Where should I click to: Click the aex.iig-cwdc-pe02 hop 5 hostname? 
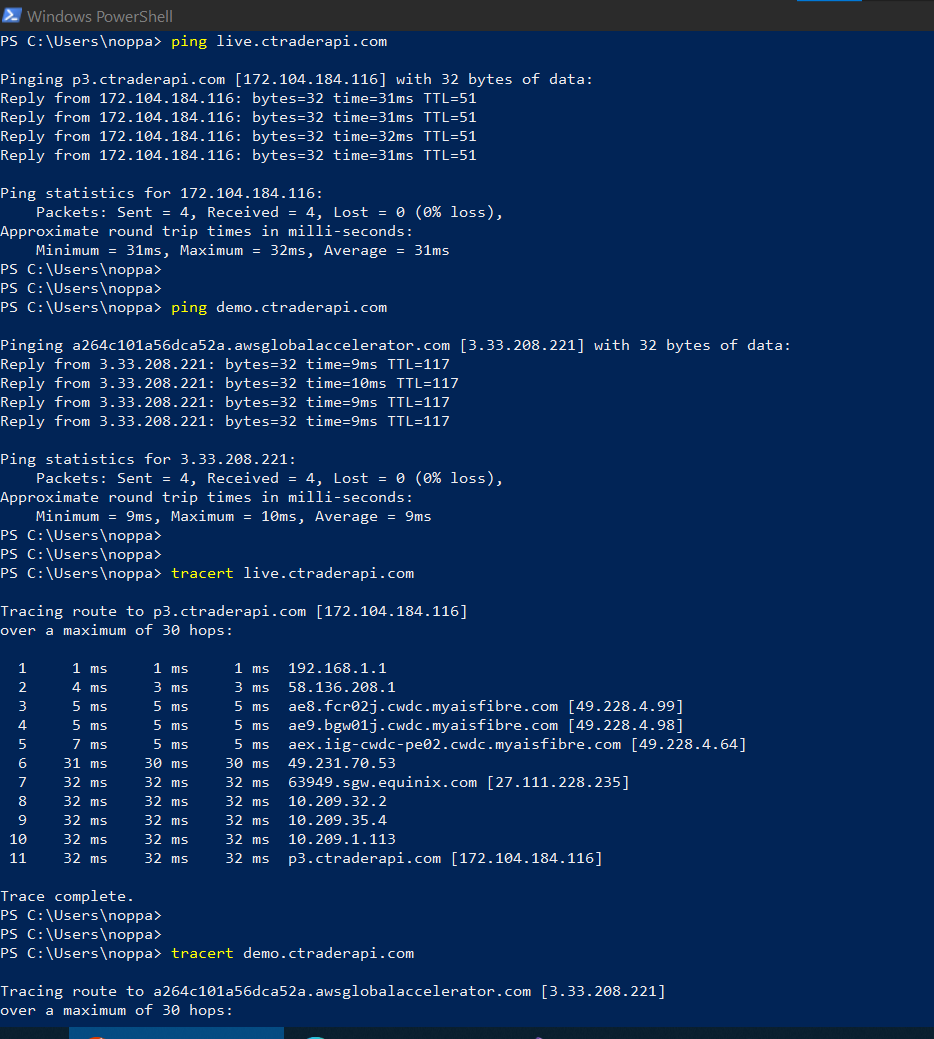454,744
